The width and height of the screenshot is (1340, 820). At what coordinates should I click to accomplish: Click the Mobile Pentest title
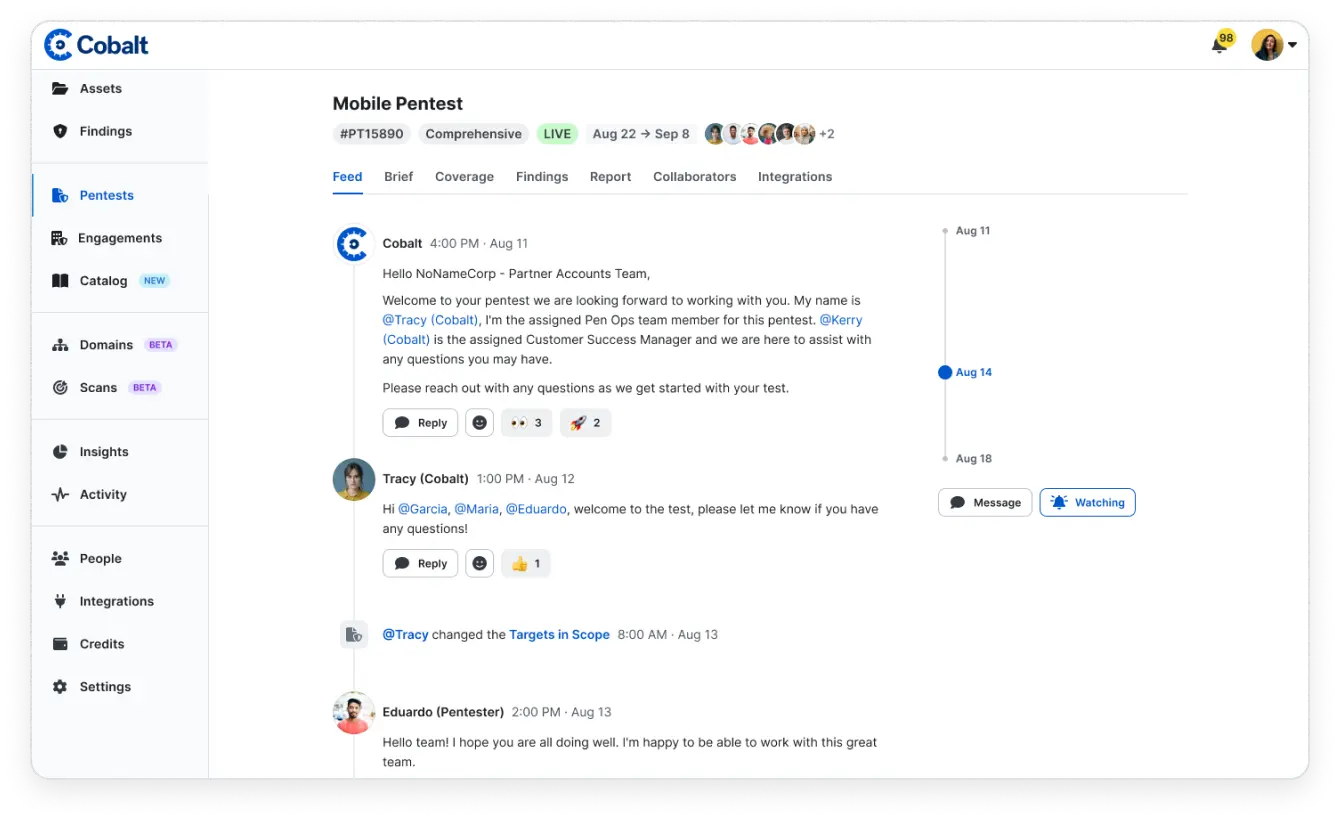tap(397, 104)
